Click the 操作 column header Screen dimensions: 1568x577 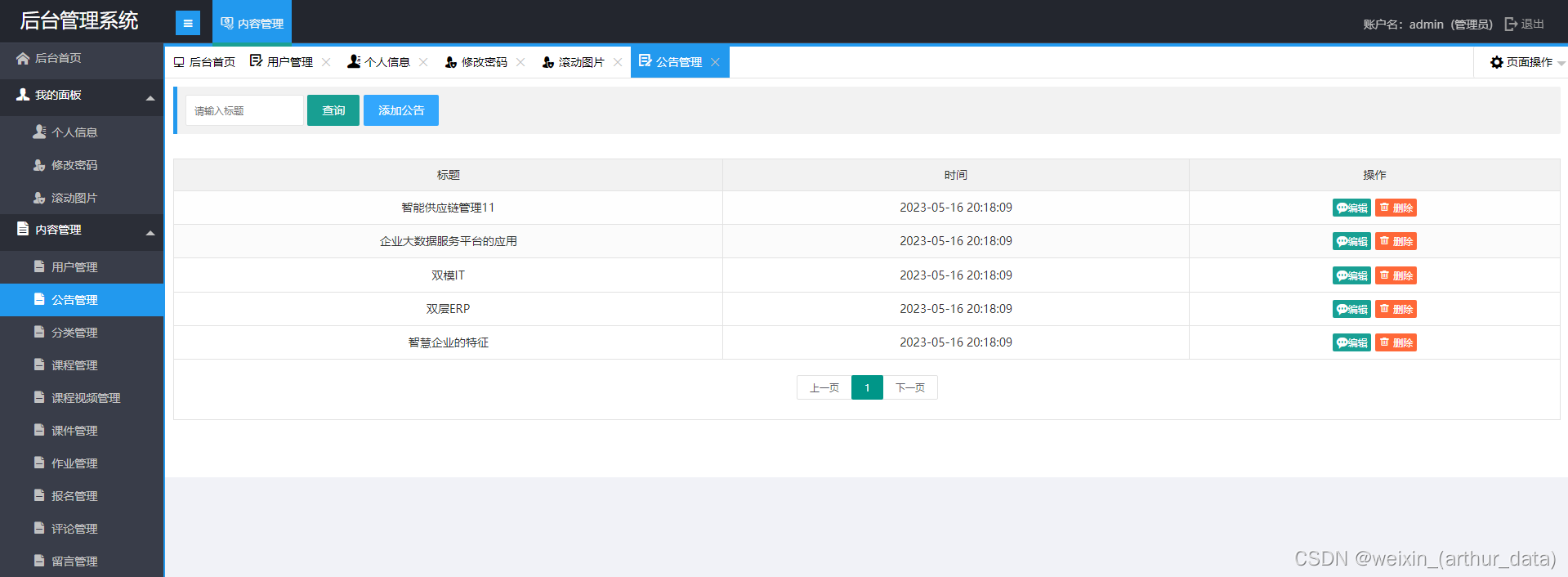tap(1374, 175)
